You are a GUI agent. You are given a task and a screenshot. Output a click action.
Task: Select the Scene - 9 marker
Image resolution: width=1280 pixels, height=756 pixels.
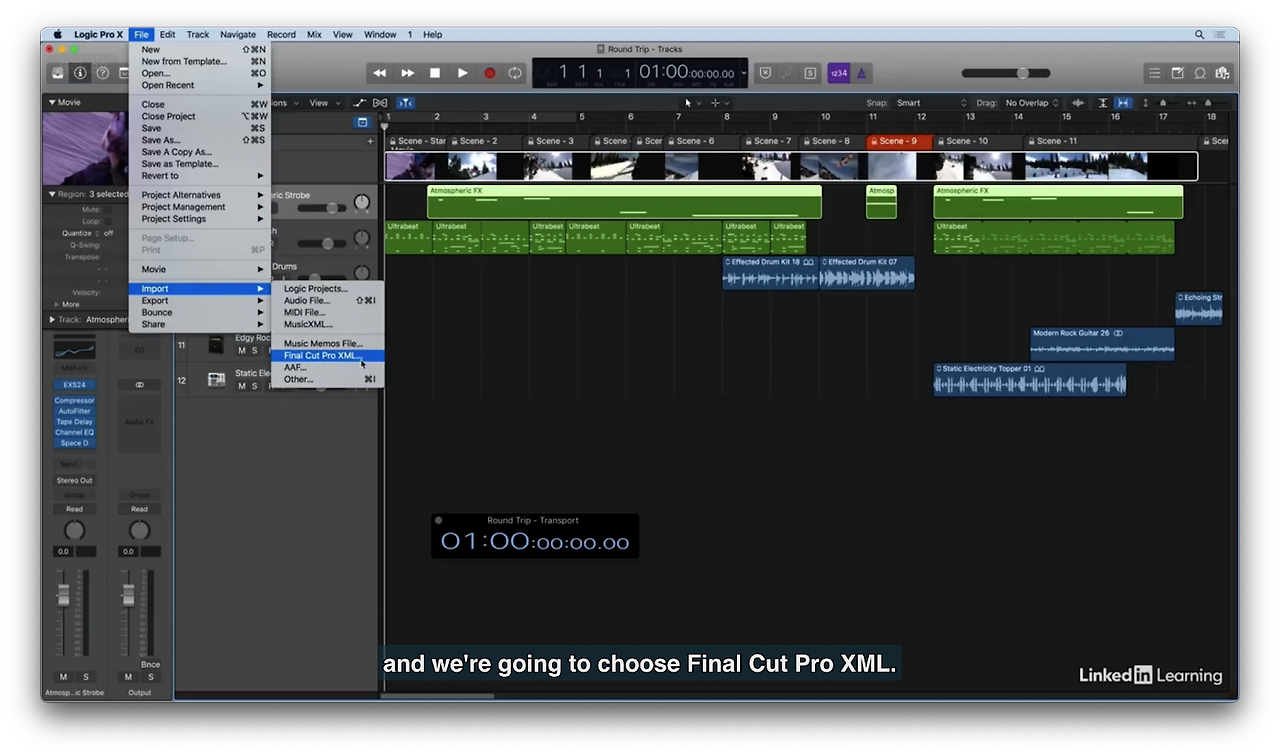tap(899, 141)
